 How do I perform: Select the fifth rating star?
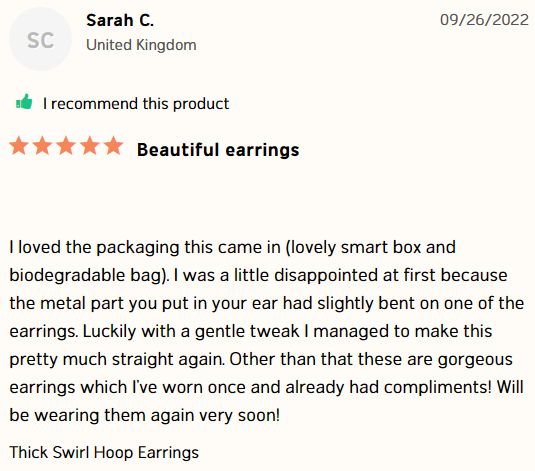[x=113, y=146]
